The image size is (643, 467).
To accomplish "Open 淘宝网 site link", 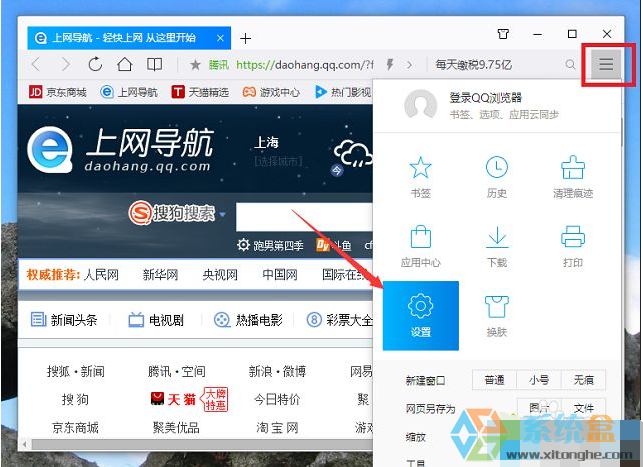I will tap(277, 428).
